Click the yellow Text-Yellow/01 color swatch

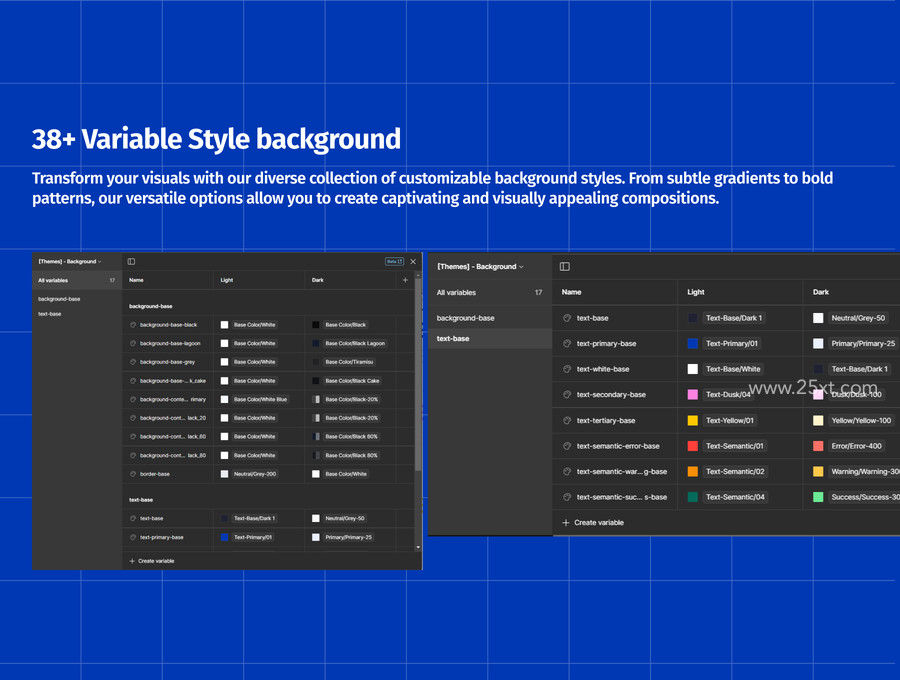[x=693, y=420]
